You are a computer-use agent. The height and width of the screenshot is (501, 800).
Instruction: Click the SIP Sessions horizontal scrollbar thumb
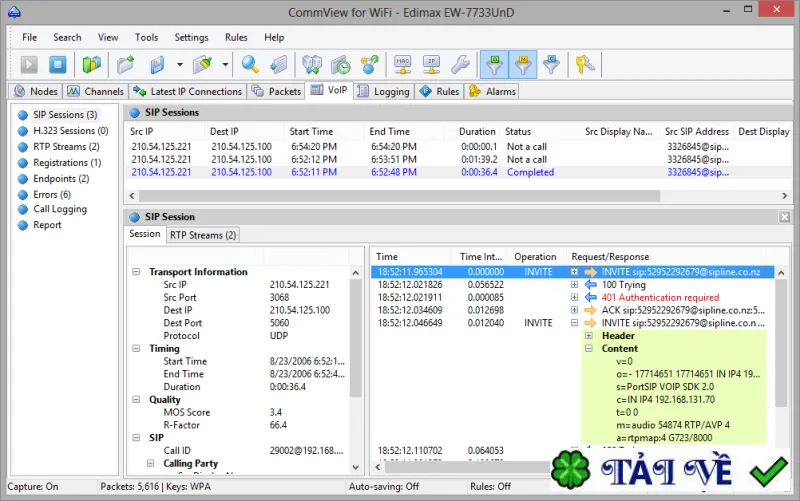pyautogui.click(x=399, y=196)
